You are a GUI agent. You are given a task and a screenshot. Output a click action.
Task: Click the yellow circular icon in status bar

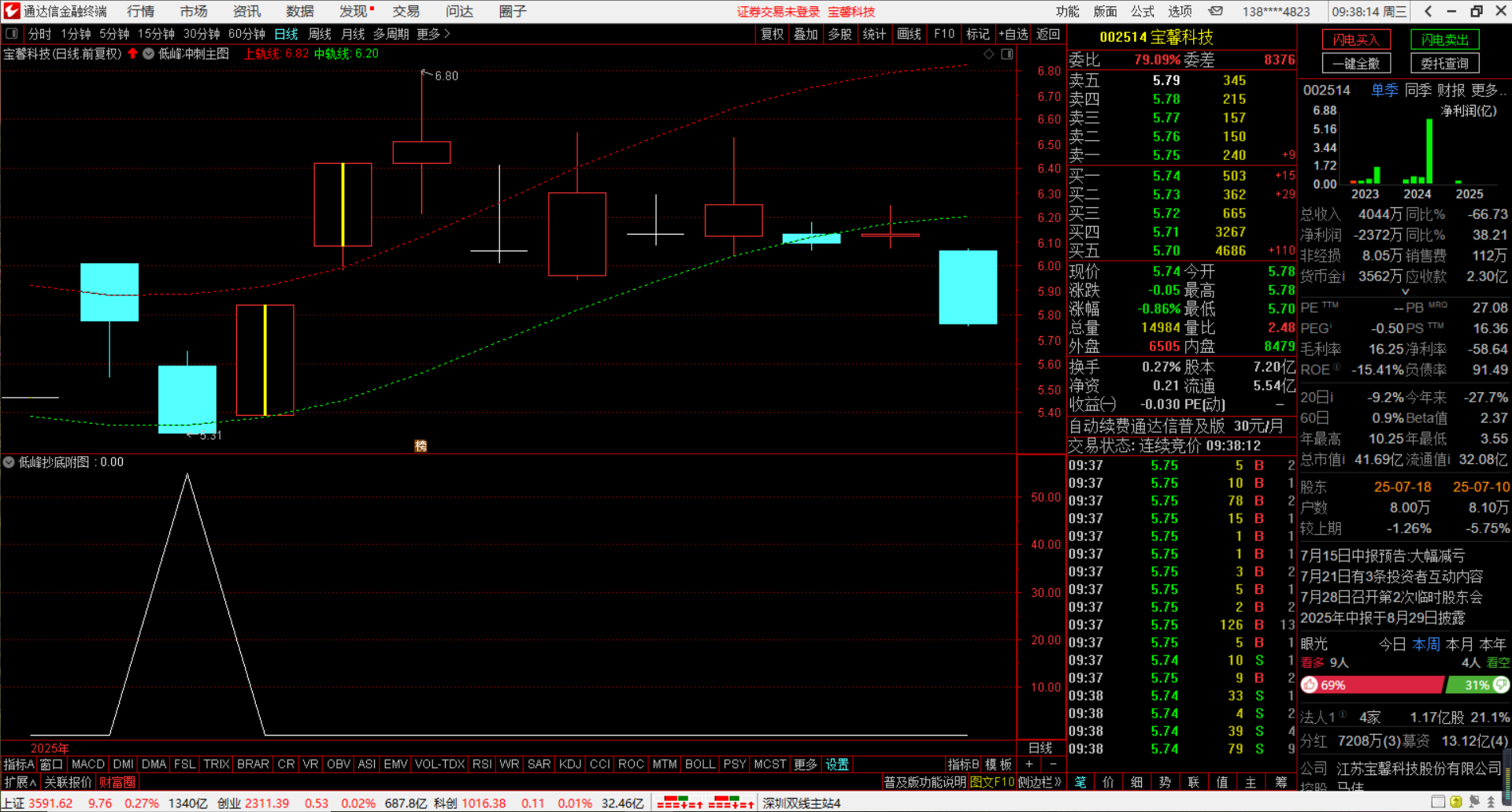[x=1455, y=803]
